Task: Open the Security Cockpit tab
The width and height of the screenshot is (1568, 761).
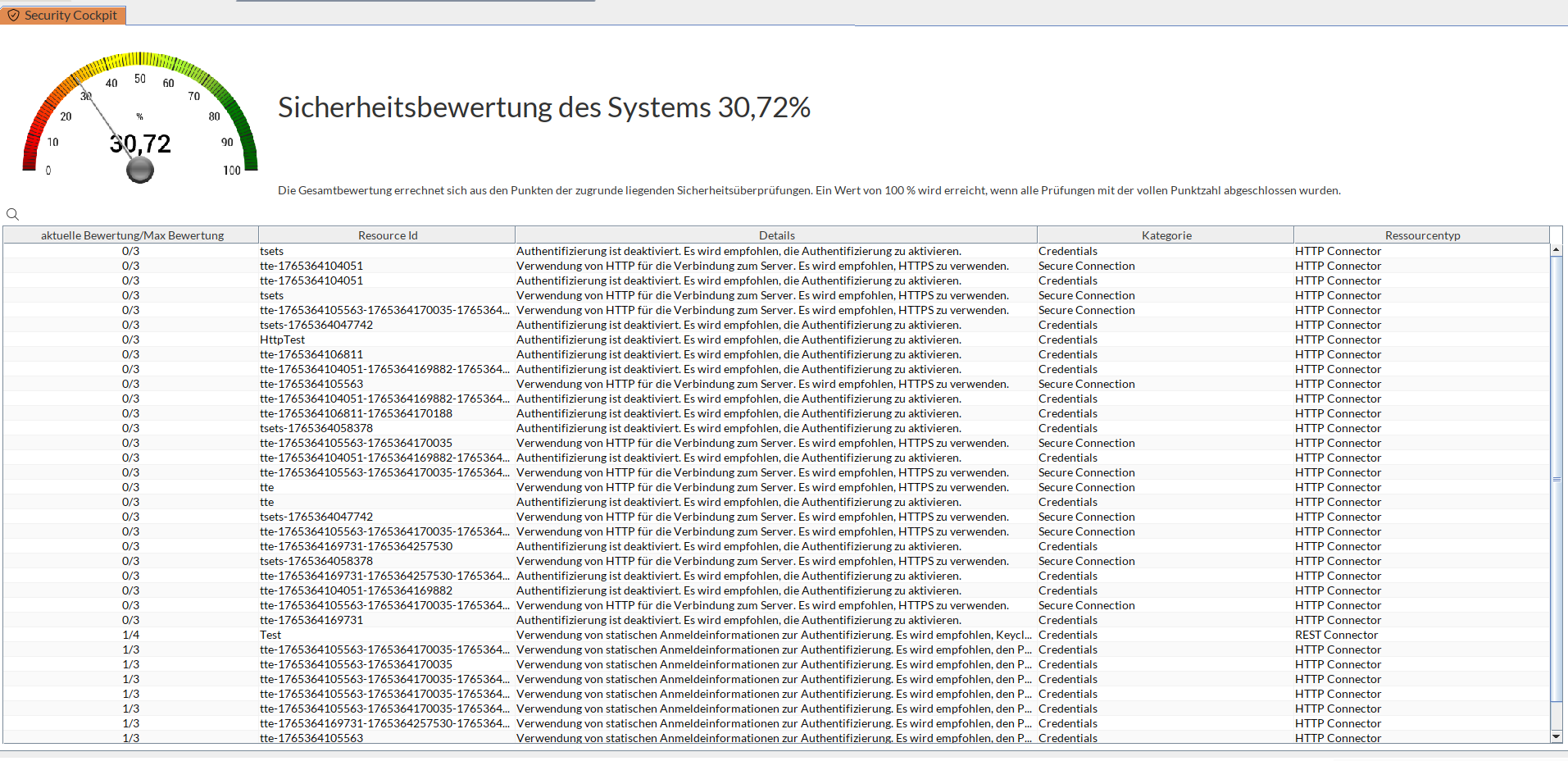Action: (x=63, y=15)
